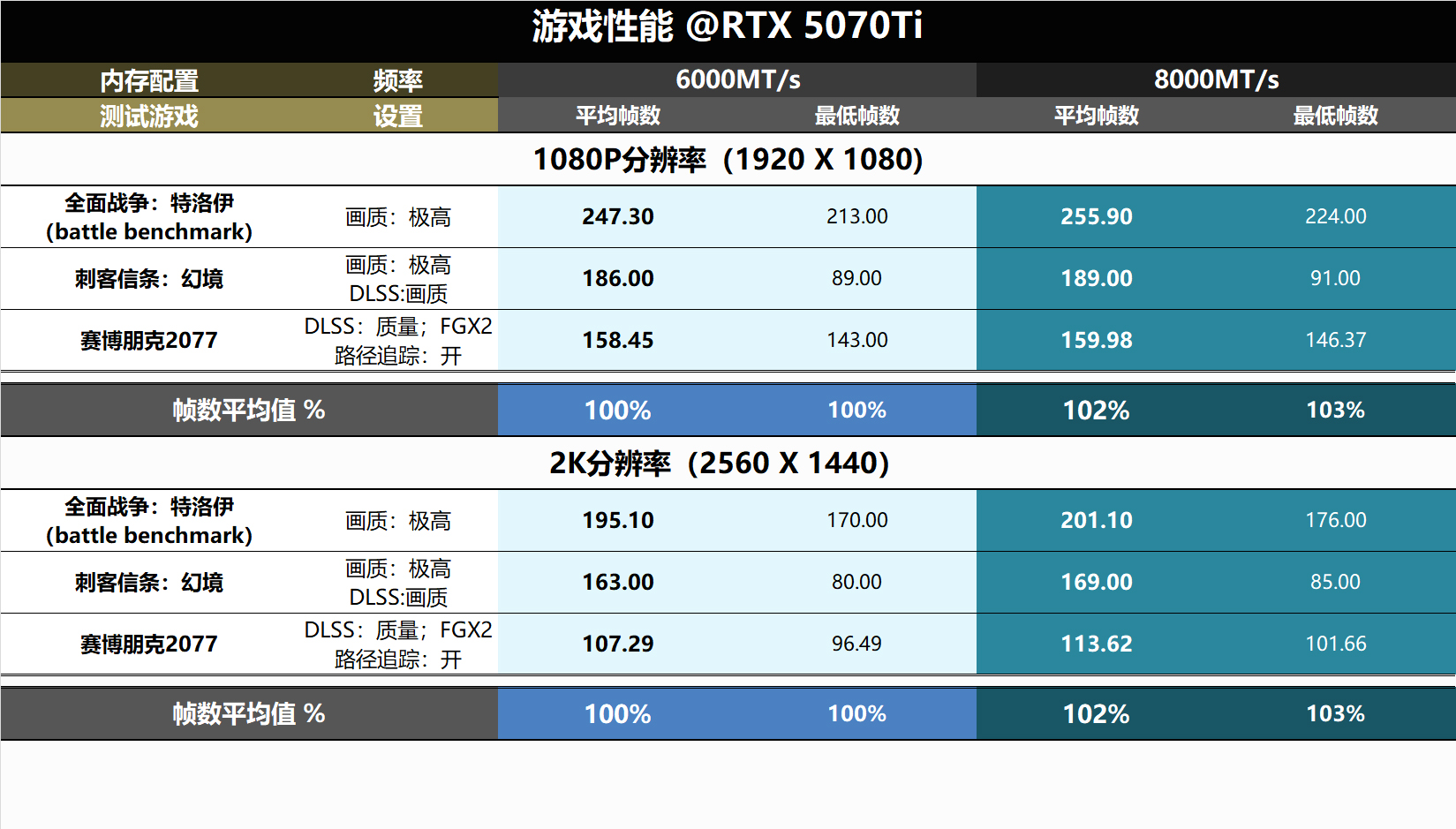Select the cell showing 96.49
The image size is (1456, 829).
(x=856, y=644)
